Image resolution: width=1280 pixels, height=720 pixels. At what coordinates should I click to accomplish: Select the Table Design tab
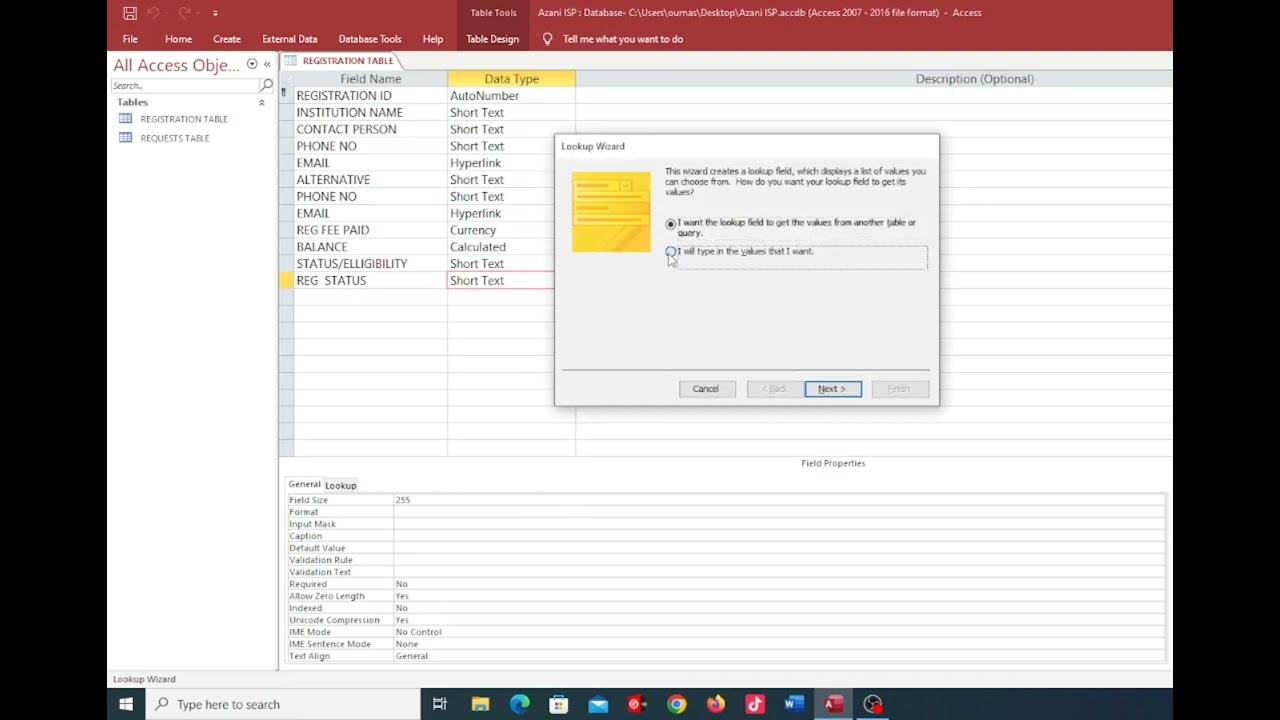492,39
